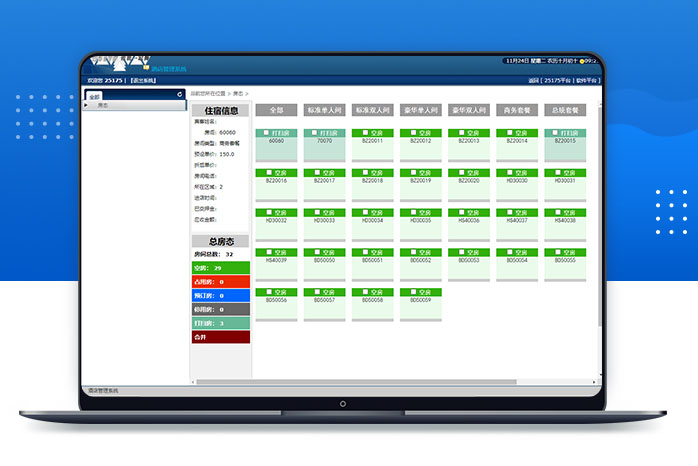
Task: Filter rooms by 豪华单人间
Action: [x=421, y=110]
